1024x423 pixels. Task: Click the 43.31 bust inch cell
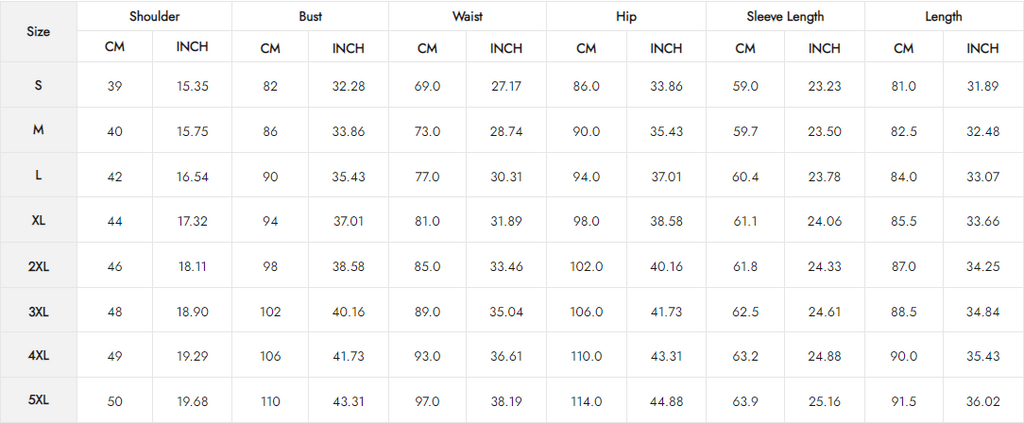tap(348, 401)
